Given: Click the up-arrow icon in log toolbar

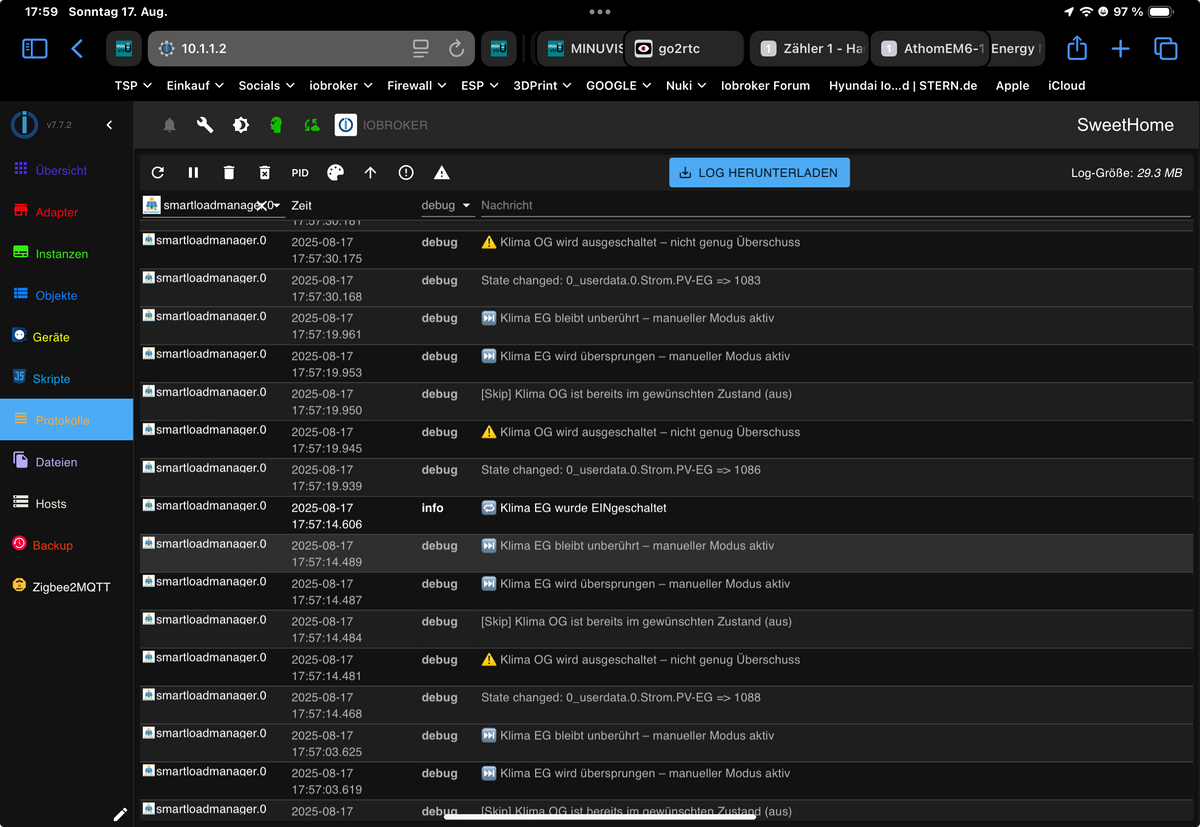Looking at the screenshot, I should click(x=370, y=172).
